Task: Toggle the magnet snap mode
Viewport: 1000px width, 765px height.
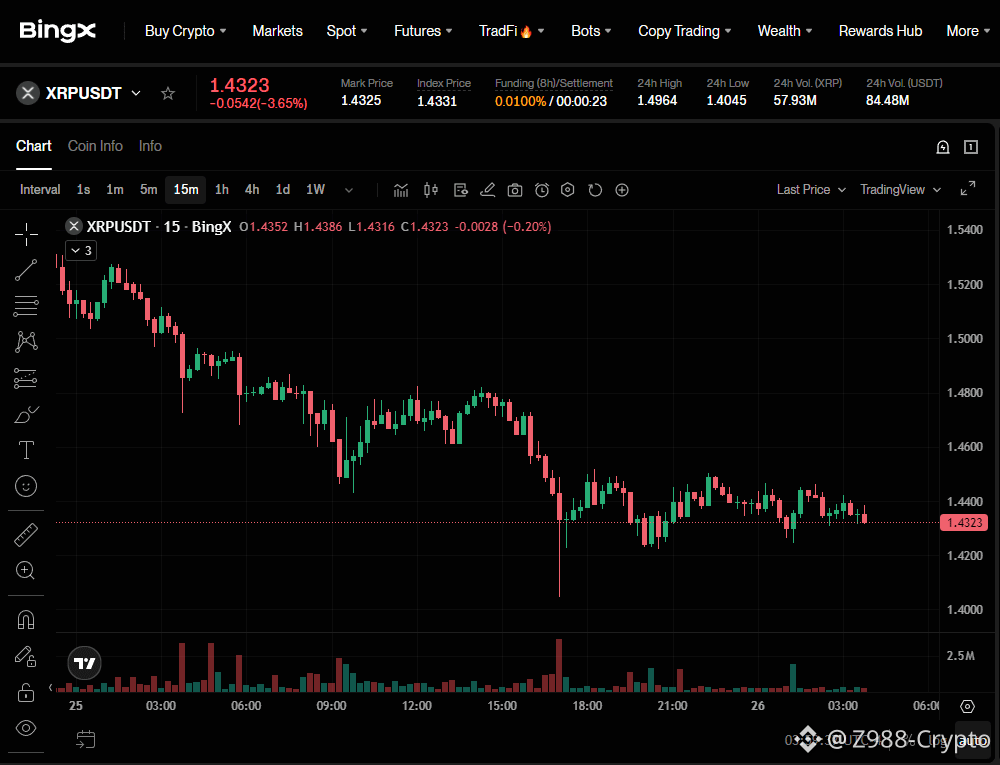Action: (x=26, y=620)
